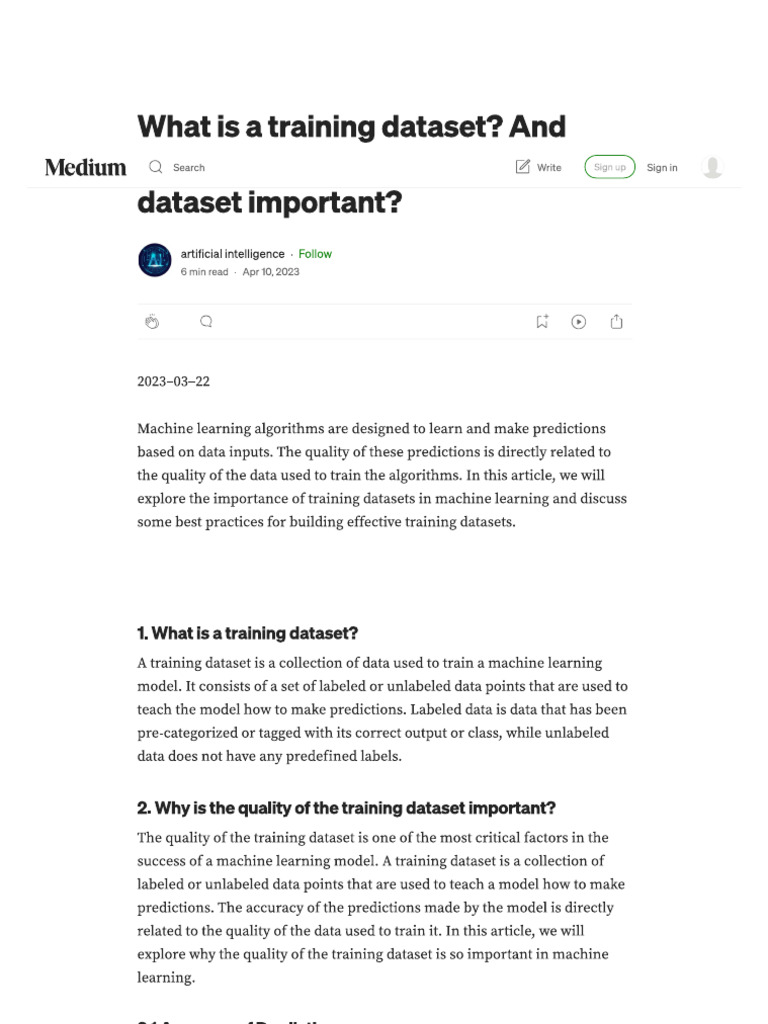The height and width of the screenshot is (1024, 768).
Task: Open the artificial intelligence author name
Action: click(232, 253)
